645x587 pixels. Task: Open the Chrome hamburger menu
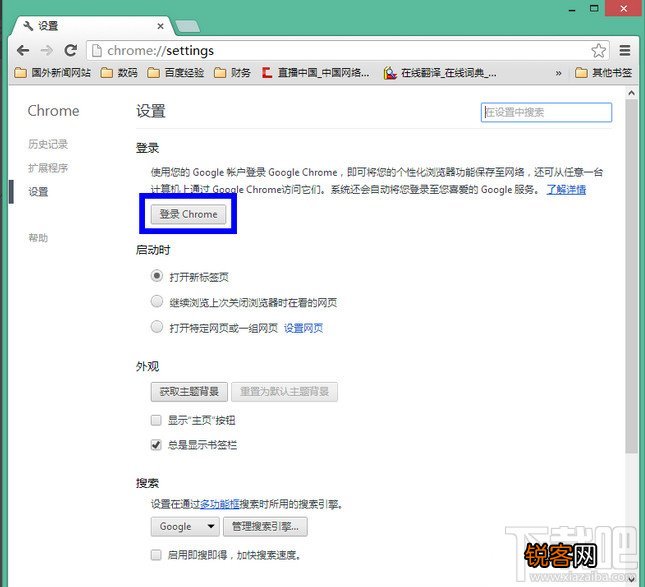[625, 51]
